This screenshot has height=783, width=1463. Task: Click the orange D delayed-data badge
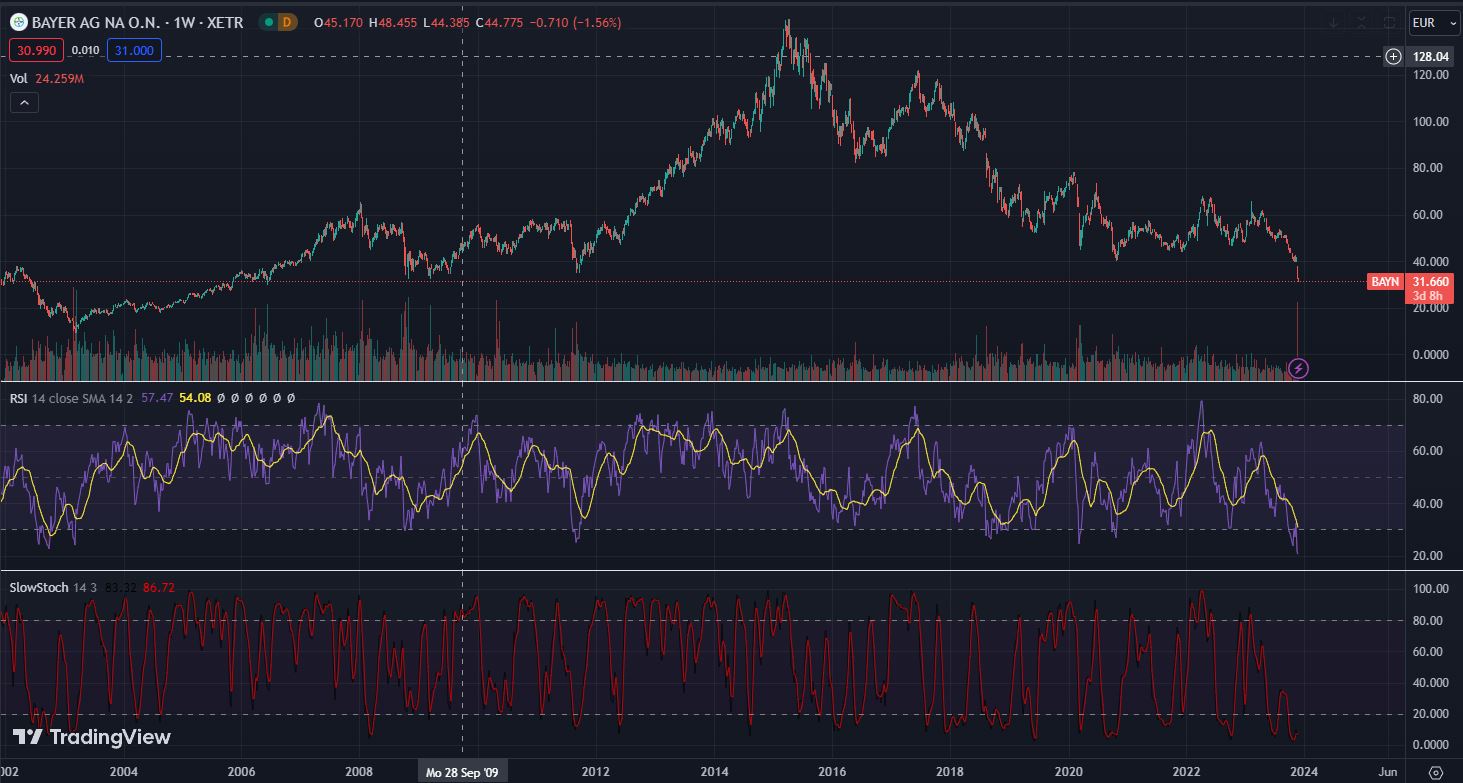(x=287, y=22)
